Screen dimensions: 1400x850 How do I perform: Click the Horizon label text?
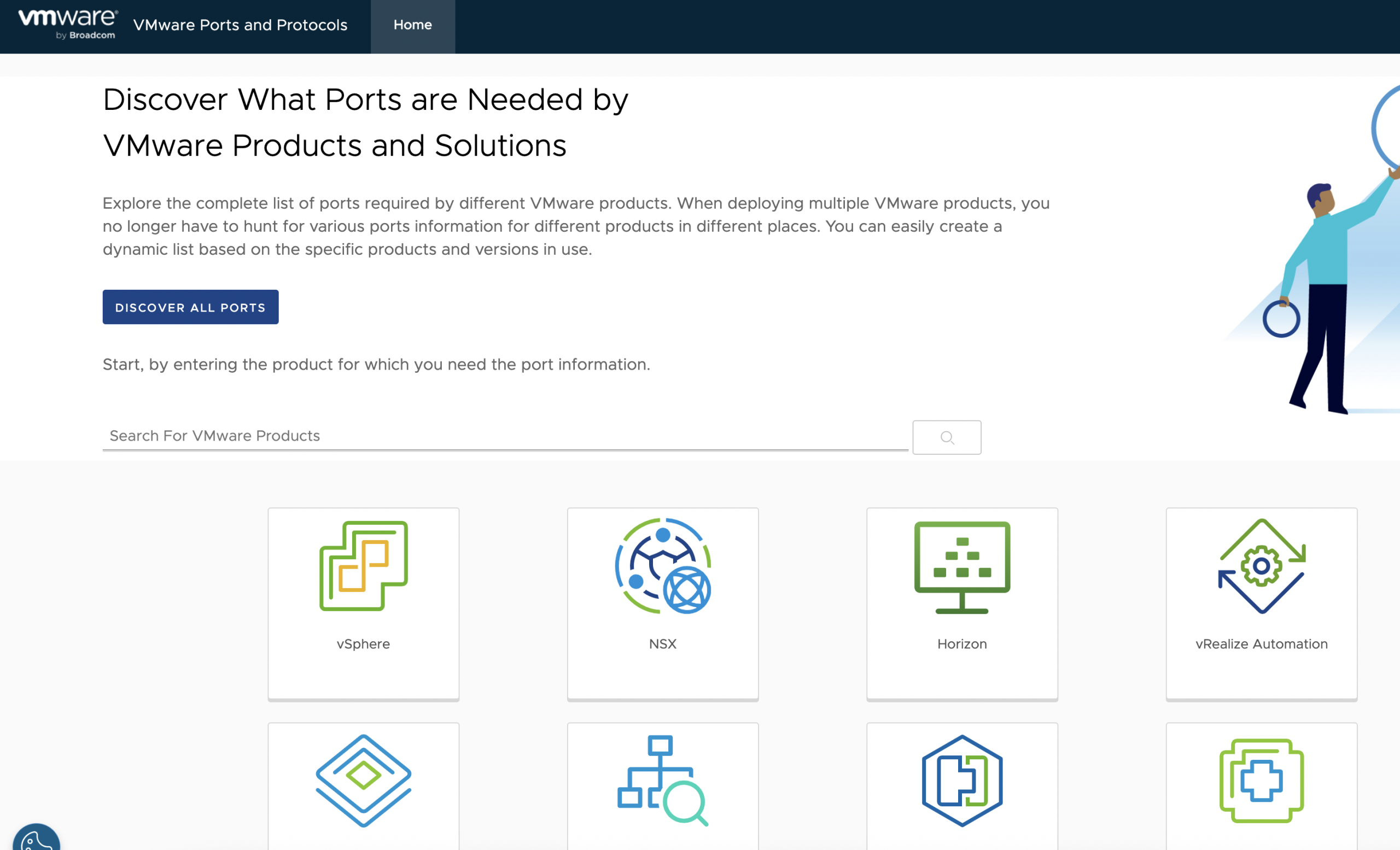click(x=962, y=644)
